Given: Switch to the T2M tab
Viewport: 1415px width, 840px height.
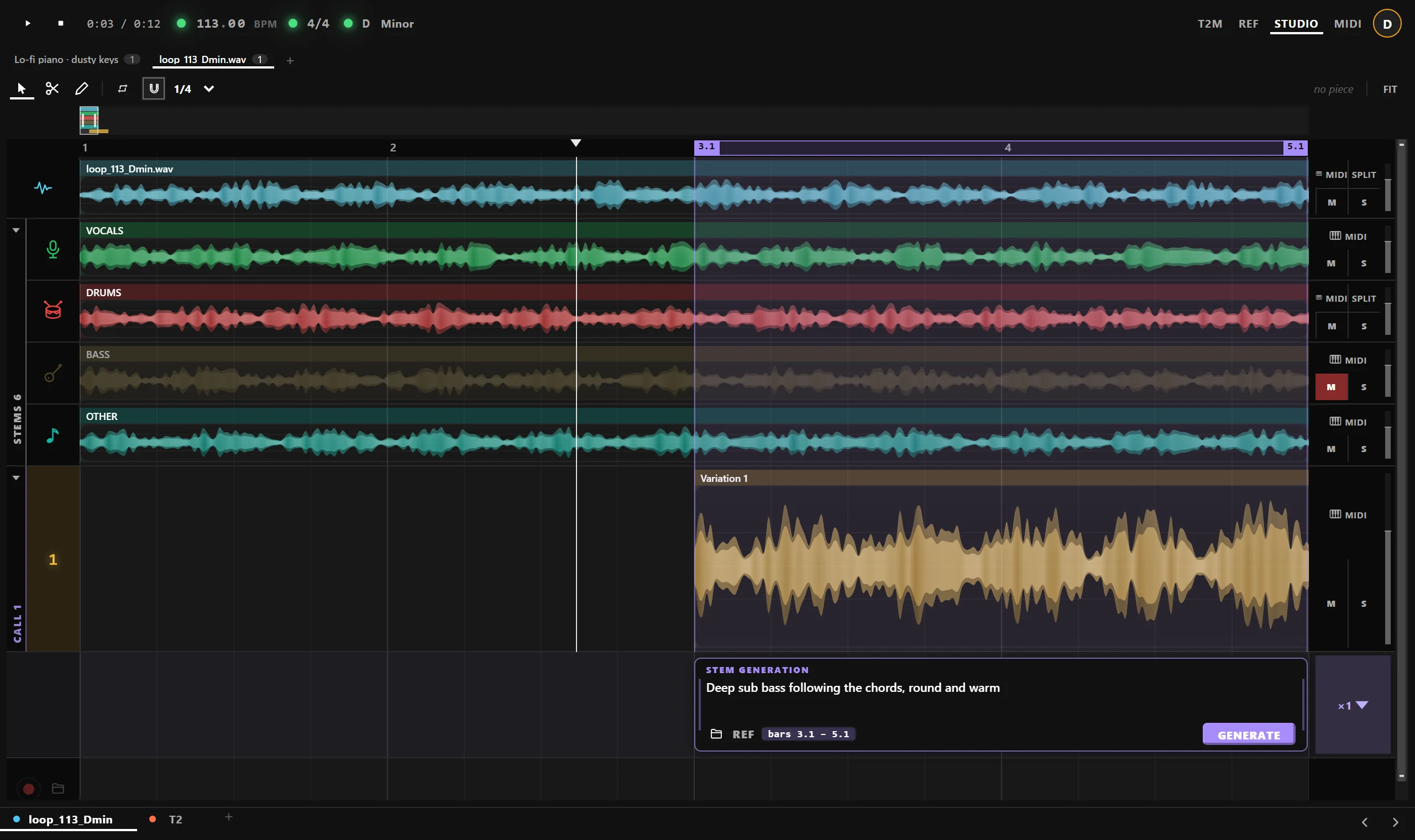Looking at the screenshot, I should pos(1209,24).
